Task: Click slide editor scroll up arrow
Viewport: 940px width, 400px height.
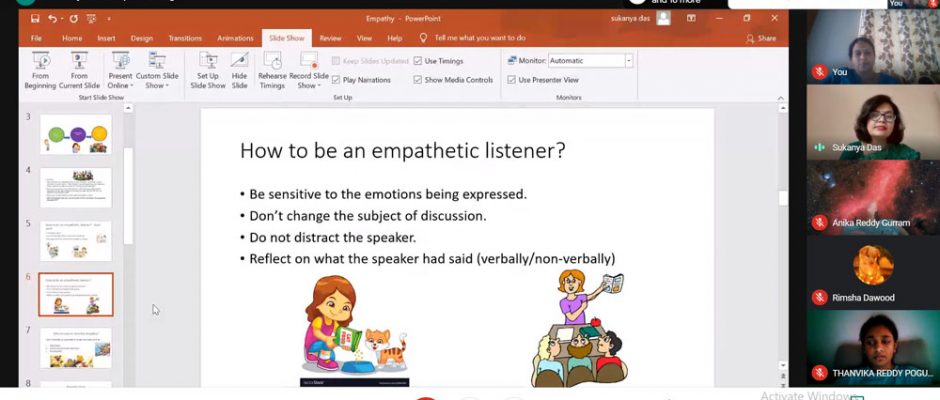Action: (x=782, y=109)
